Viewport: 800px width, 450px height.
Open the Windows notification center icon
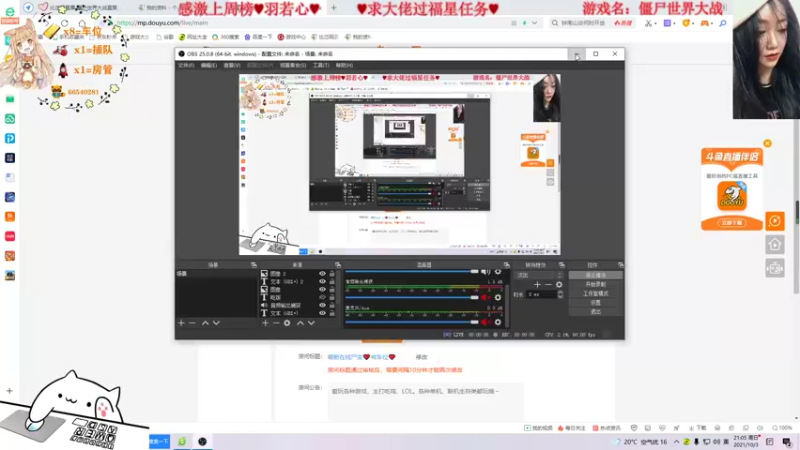point(787,442)
